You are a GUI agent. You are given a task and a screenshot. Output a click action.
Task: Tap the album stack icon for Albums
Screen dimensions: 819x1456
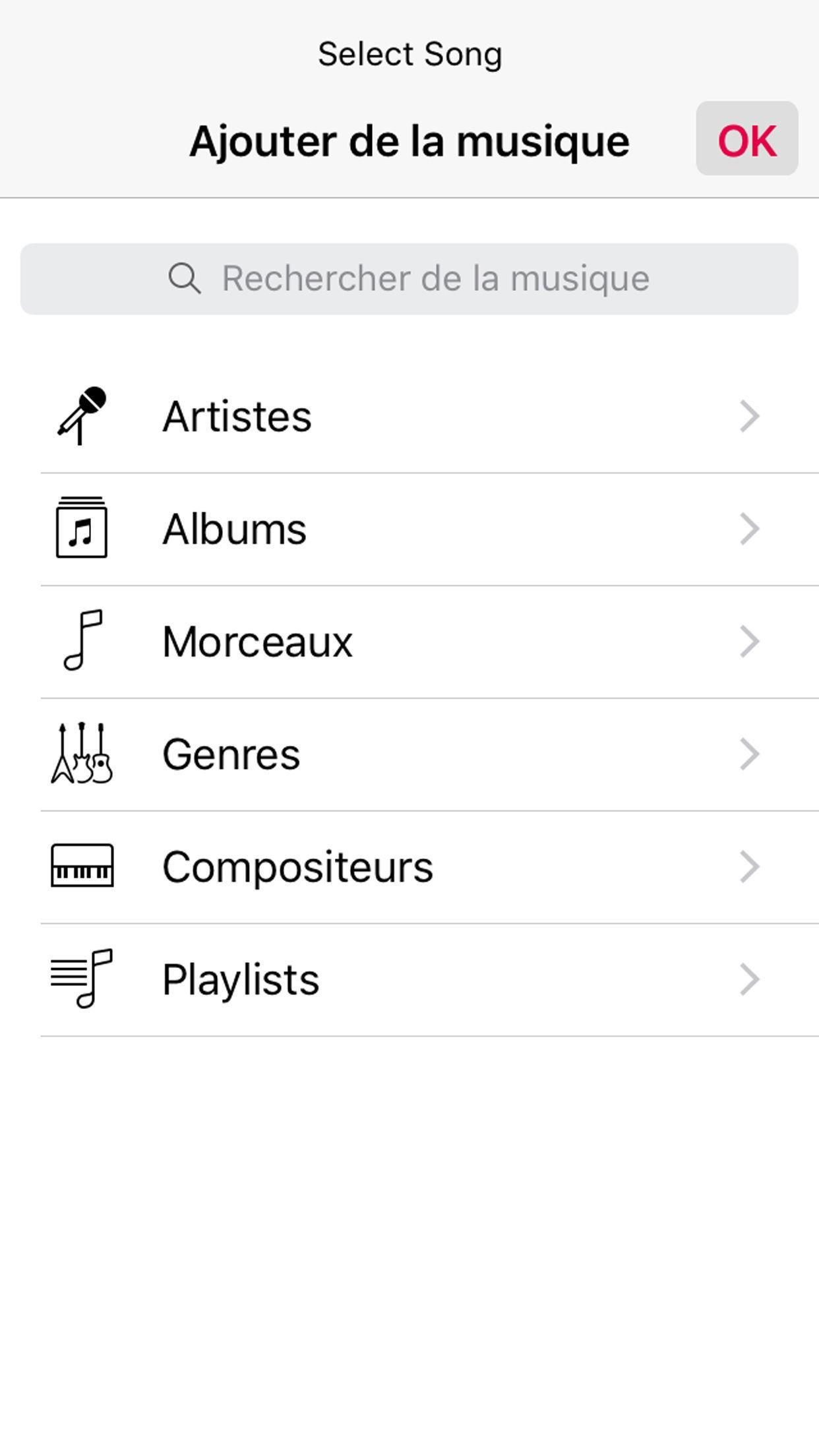(x=82, y=528)
